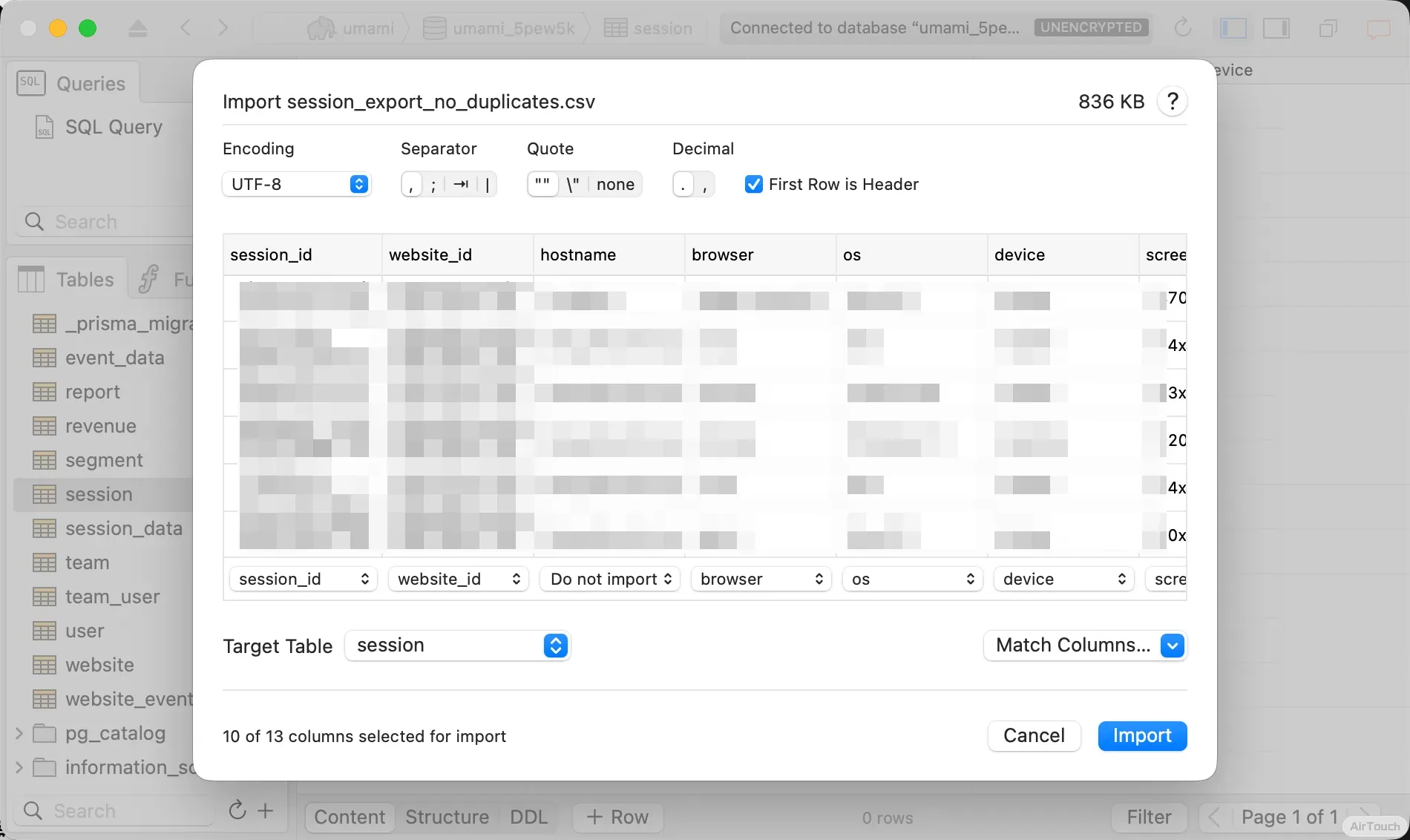Viewport: 1410px width, 840px height.
Task: Open the hostname 'Do not import' column dropdown
Action: (610, 580)
